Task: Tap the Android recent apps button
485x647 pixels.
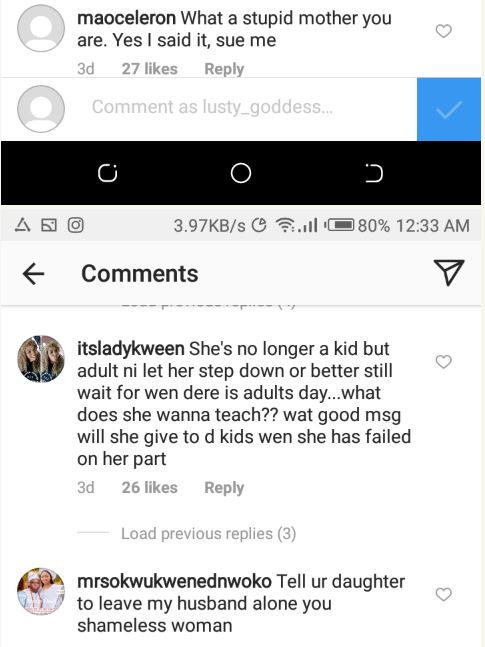Action: (107, 173)
